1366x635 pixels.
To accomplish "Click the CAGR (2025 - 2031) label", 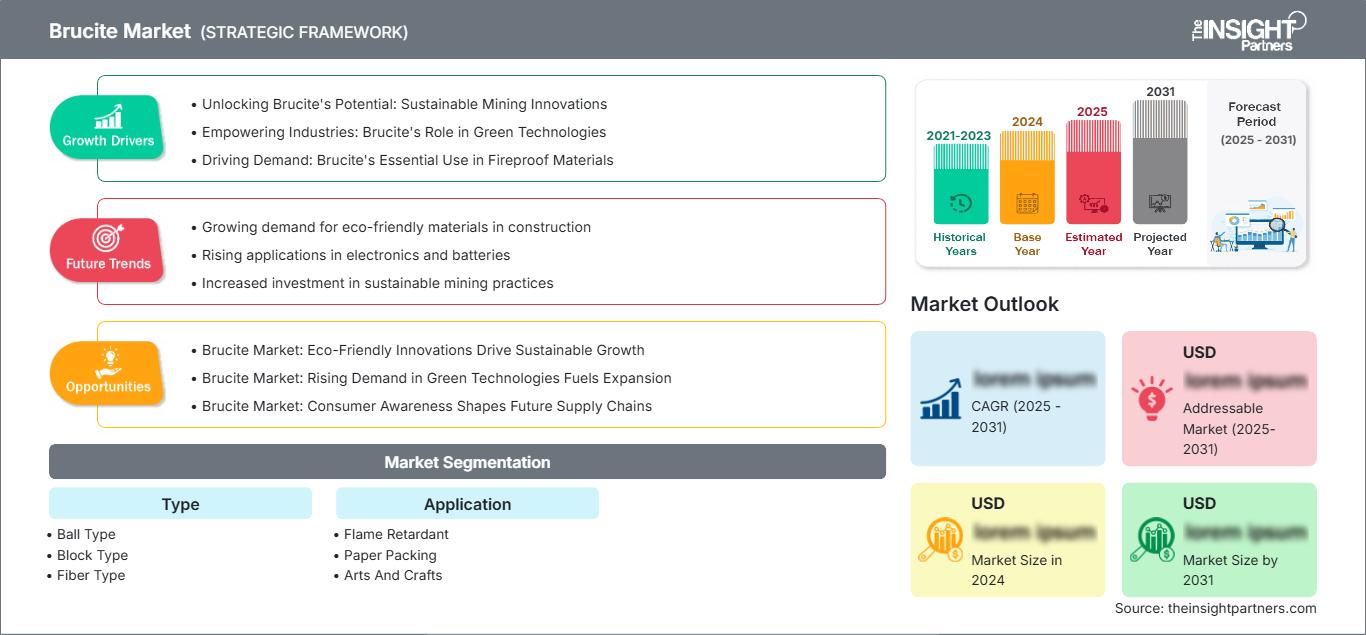I will 1016,417.
